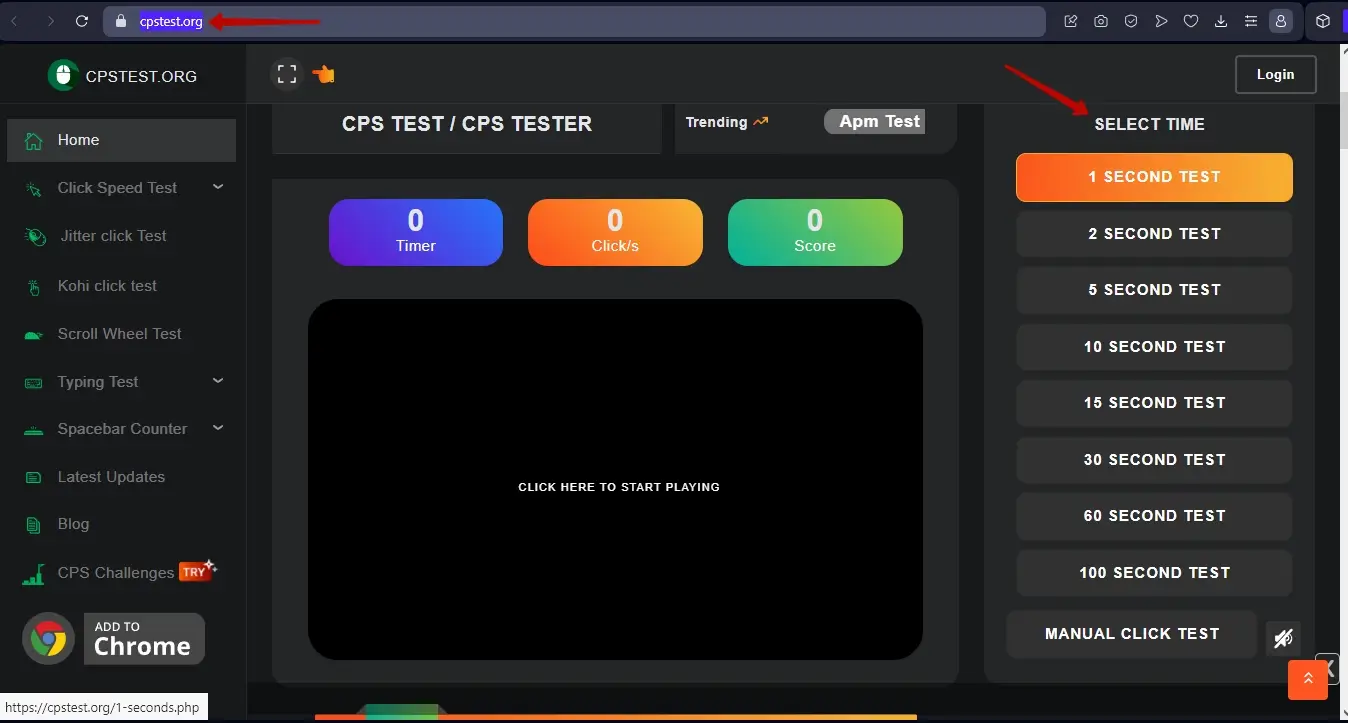Click the Home house icon in sidebar

(x=34, y=141)
